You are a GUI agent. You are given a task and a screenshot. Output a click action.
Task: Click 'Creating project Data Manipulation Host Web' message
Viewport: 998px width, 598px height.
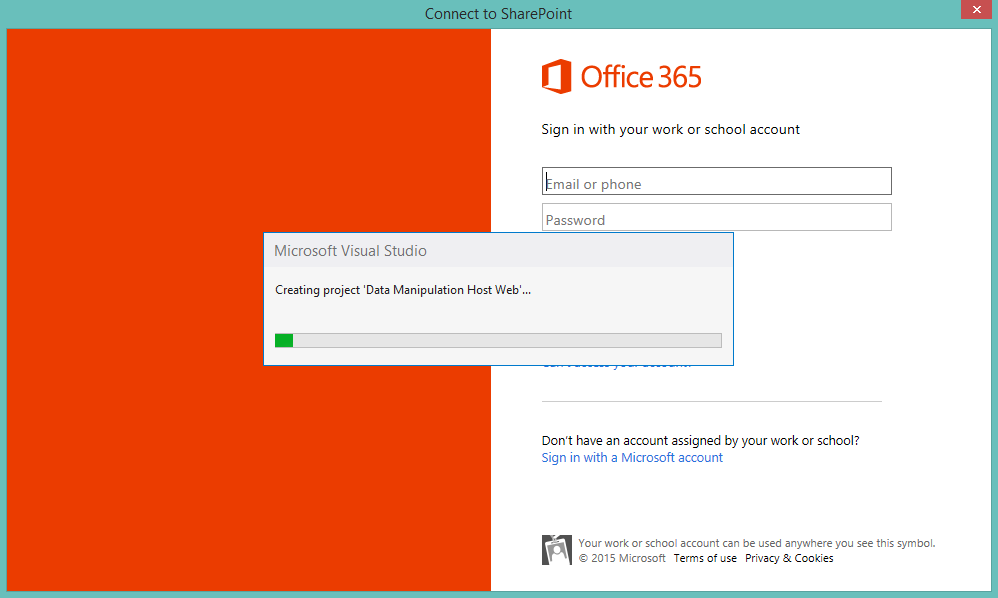tap(403, 290)
